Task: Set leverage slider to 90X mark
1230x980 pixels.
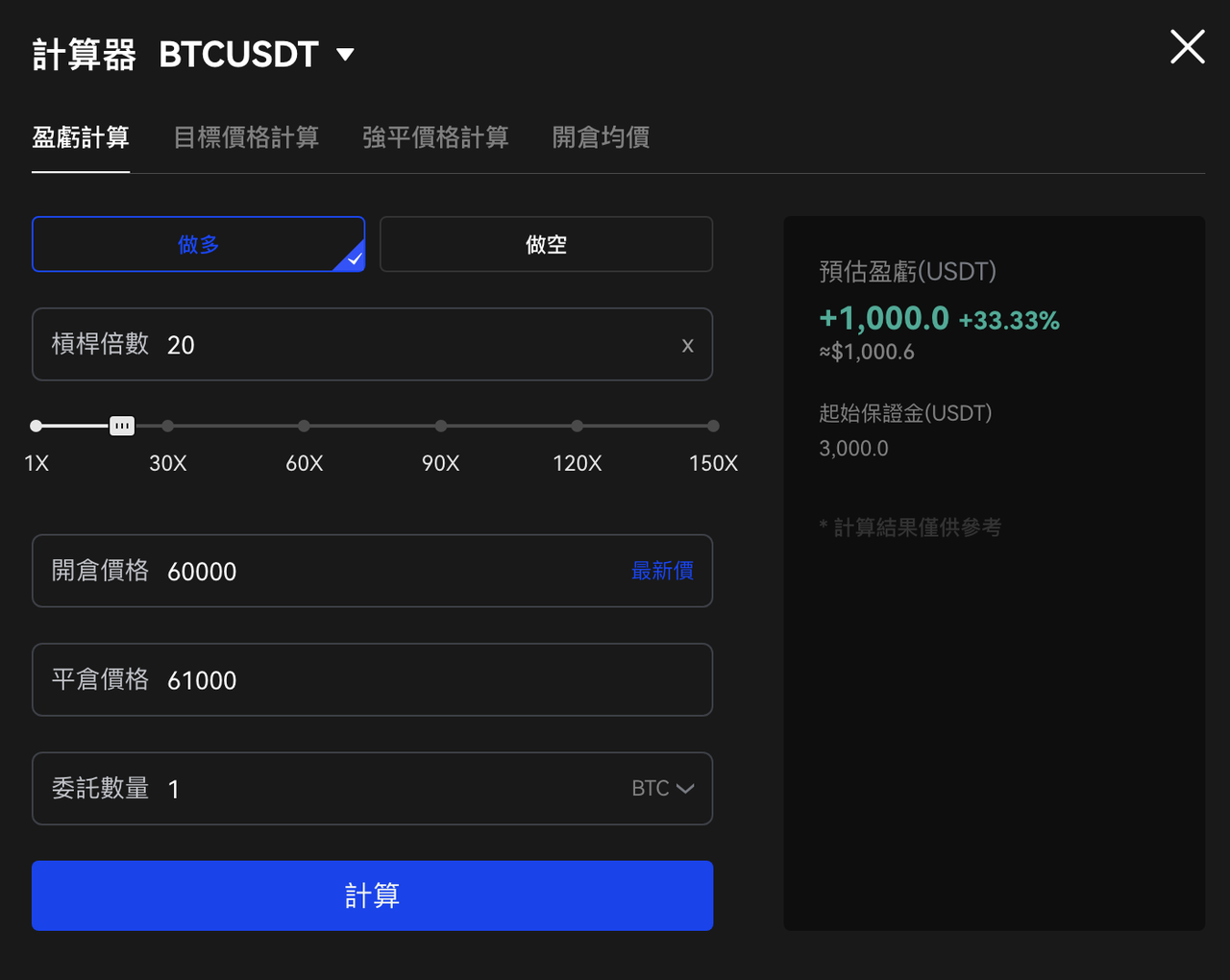Action: tap(441, 426)
